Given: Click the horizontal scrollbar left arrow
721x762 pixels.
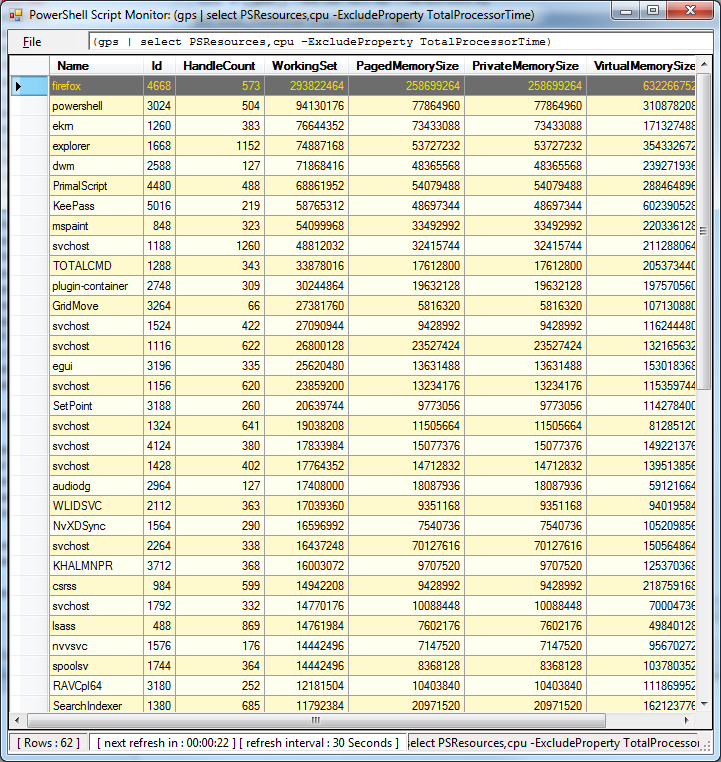Looking at the screenshot, I should 17,720.
